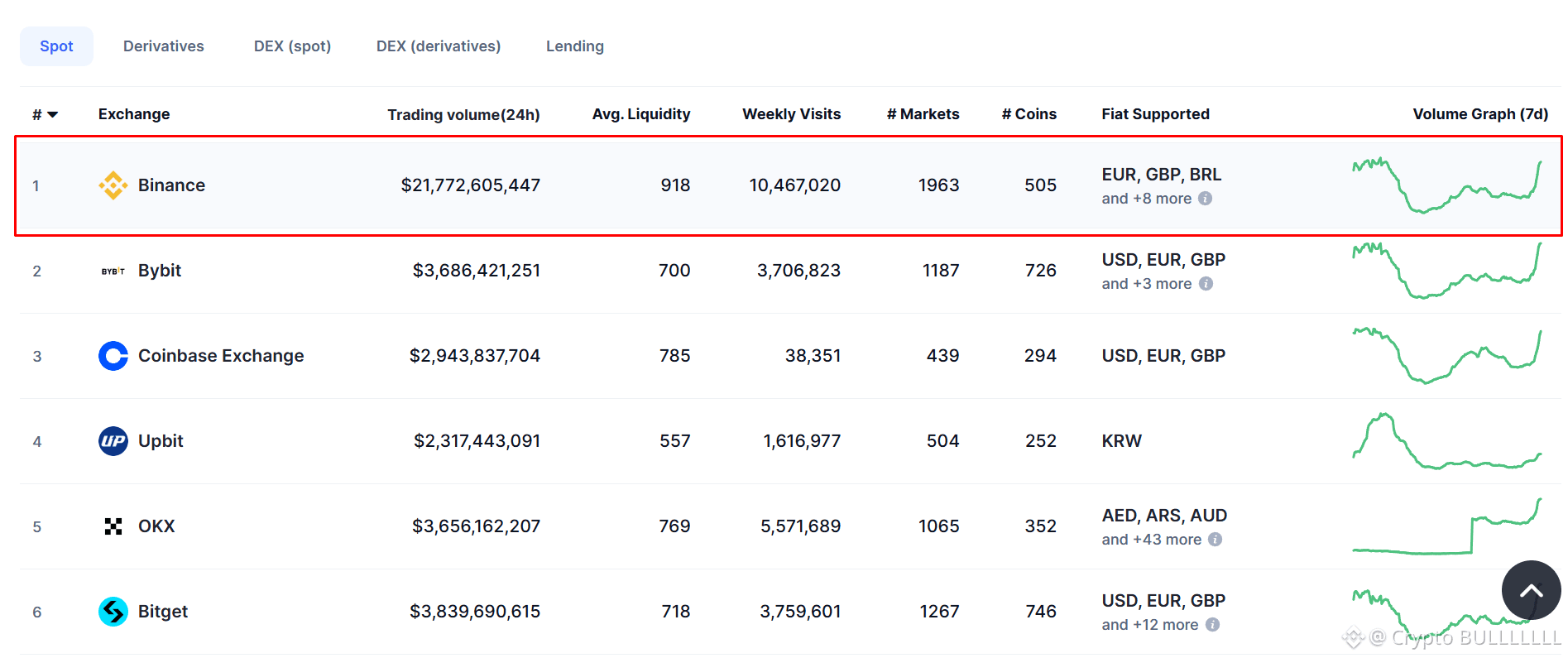This screenshot has height=658, width=1568.
Task: Show Binance's additional fiat info icon
Action: 1206,199
